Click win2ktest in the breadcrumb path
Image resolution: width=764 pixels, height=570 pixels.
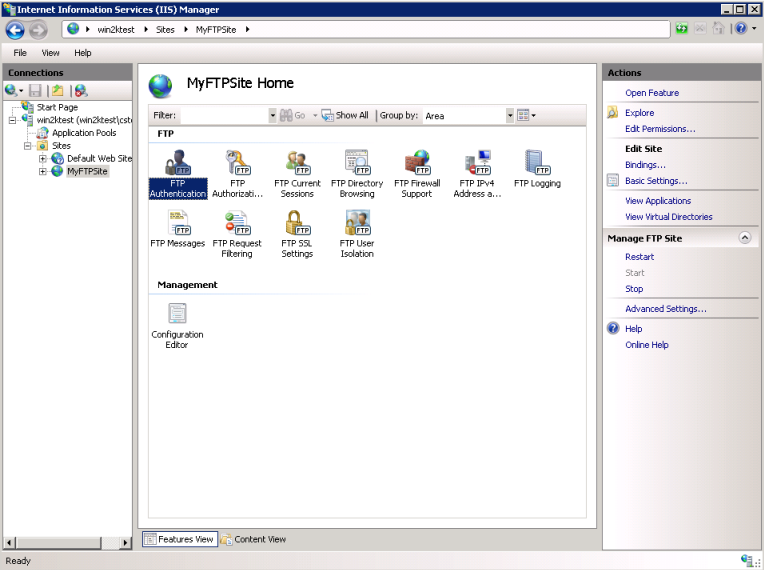(115, 29)
